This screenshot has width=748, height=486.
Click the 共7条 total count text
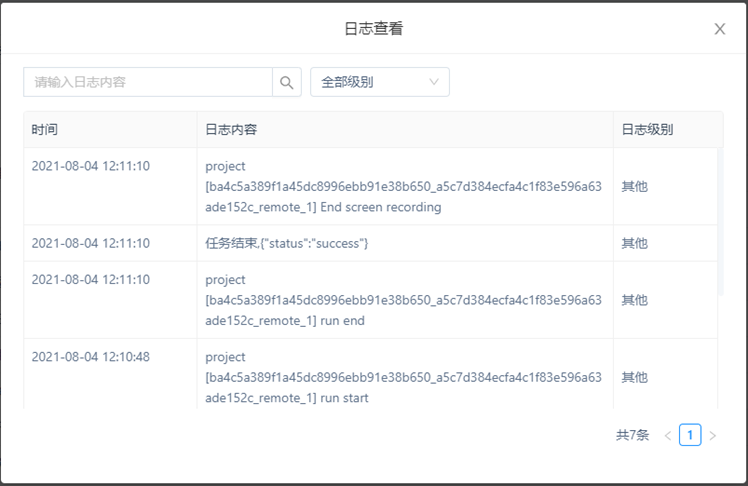(632, 435)
